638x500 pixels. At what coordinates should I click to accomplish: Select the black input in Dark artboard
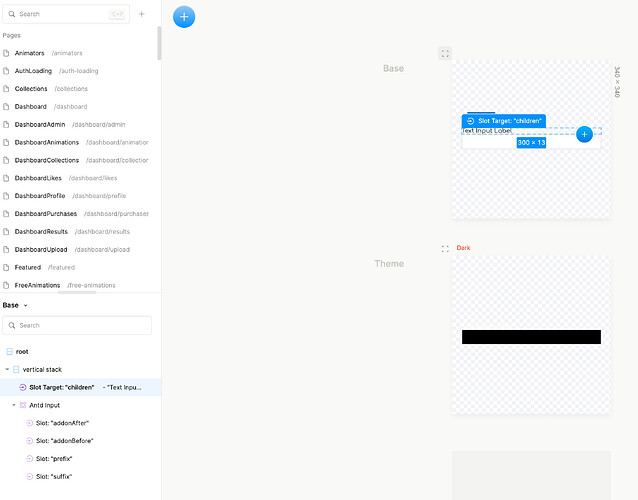coord(531,337)
